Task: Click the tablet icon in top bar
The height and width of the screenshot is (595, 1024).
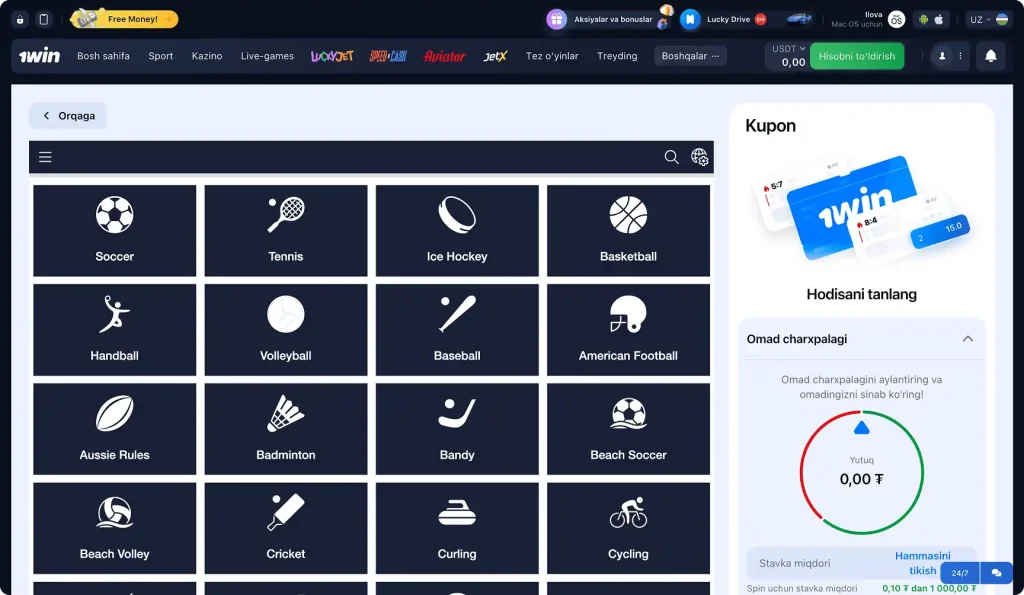Action: (44, 20)
